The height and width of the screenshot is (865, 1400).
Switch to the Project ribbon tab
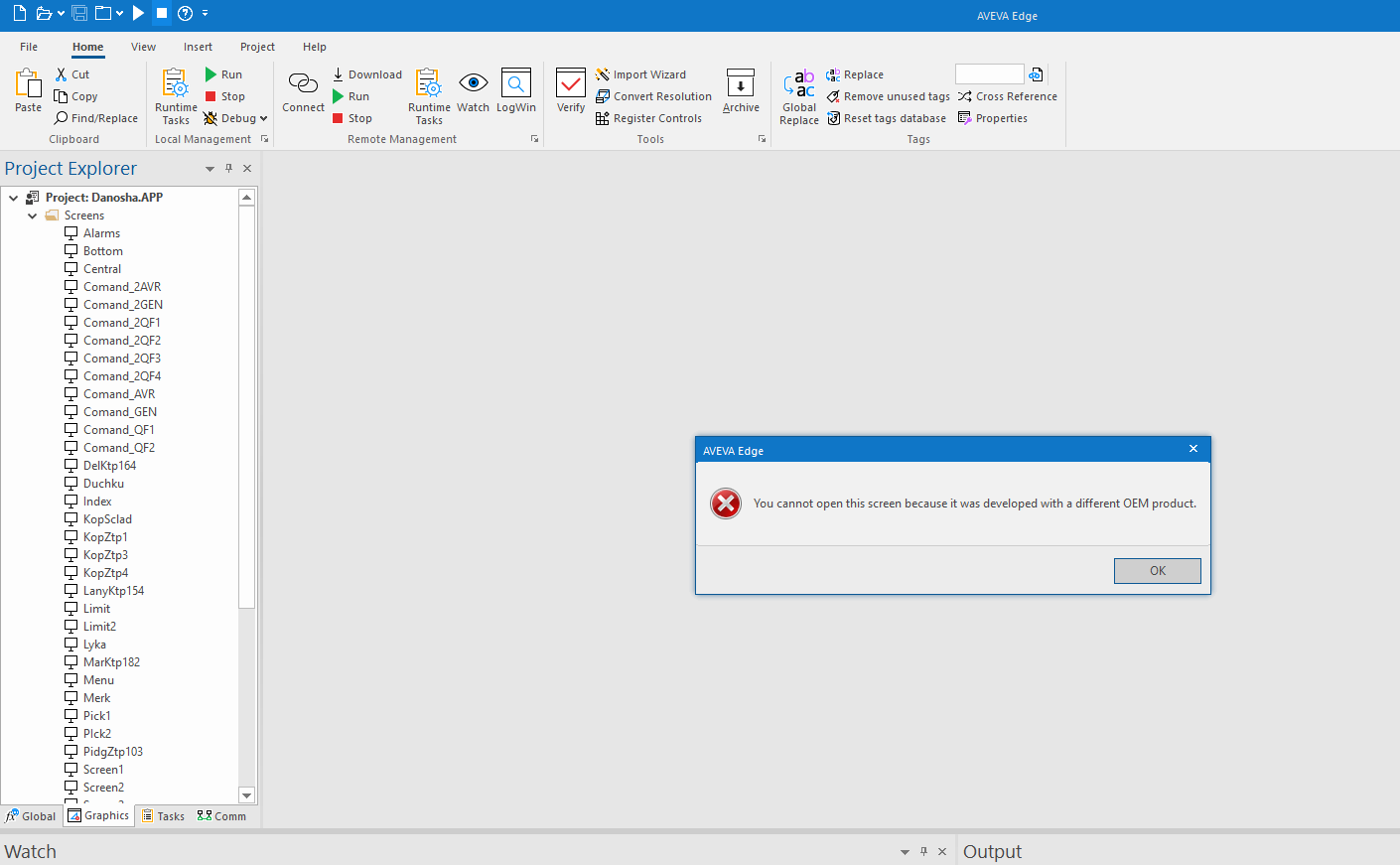click(257, 47)
